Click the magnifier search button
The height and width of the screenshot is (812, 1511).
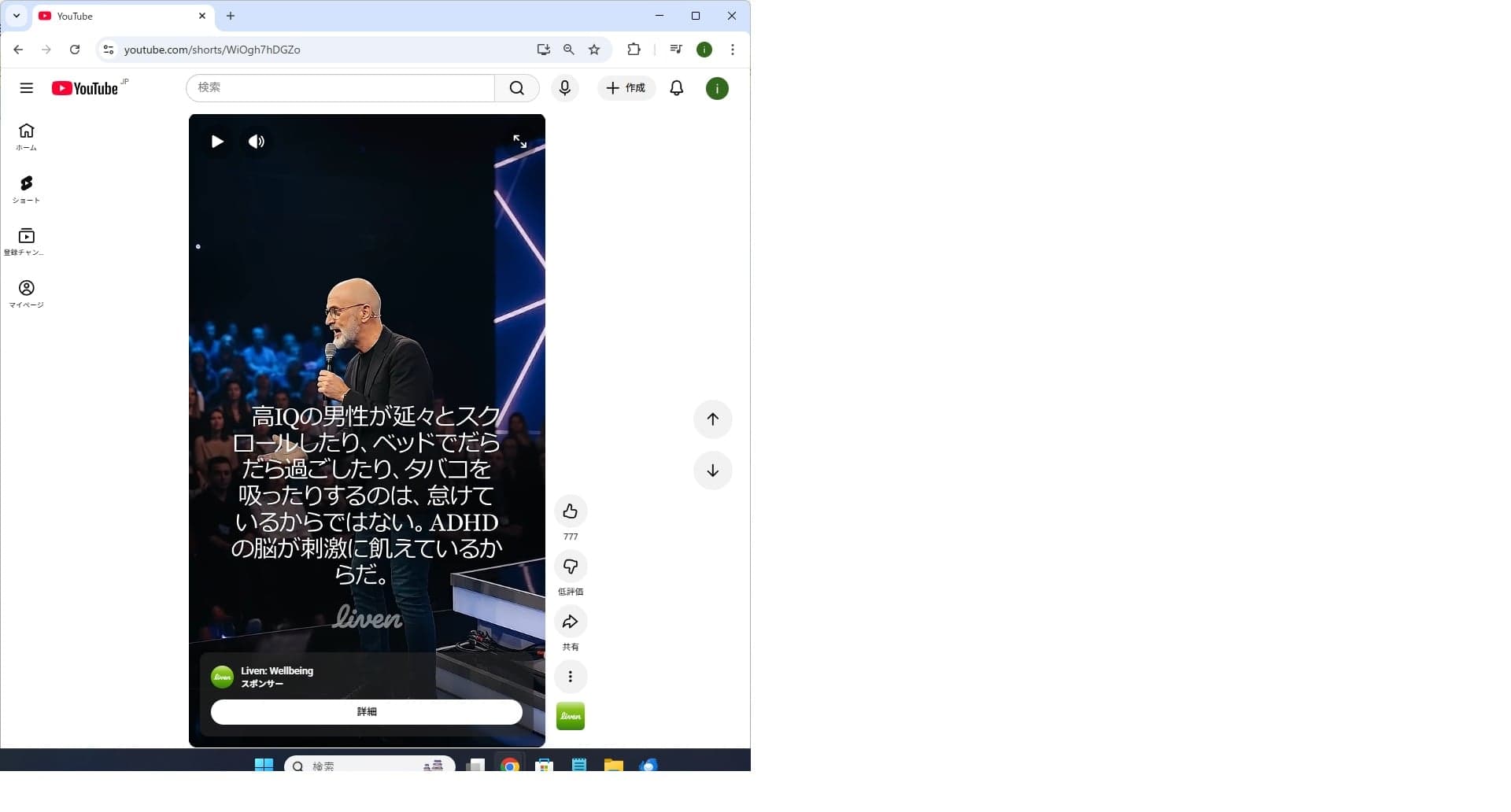point(517,88)
